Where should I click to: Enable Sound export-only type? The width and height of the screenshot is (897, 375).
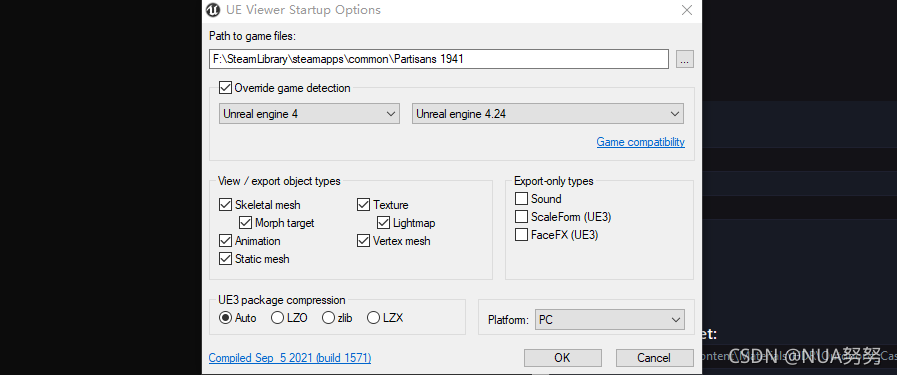[521, 199]
